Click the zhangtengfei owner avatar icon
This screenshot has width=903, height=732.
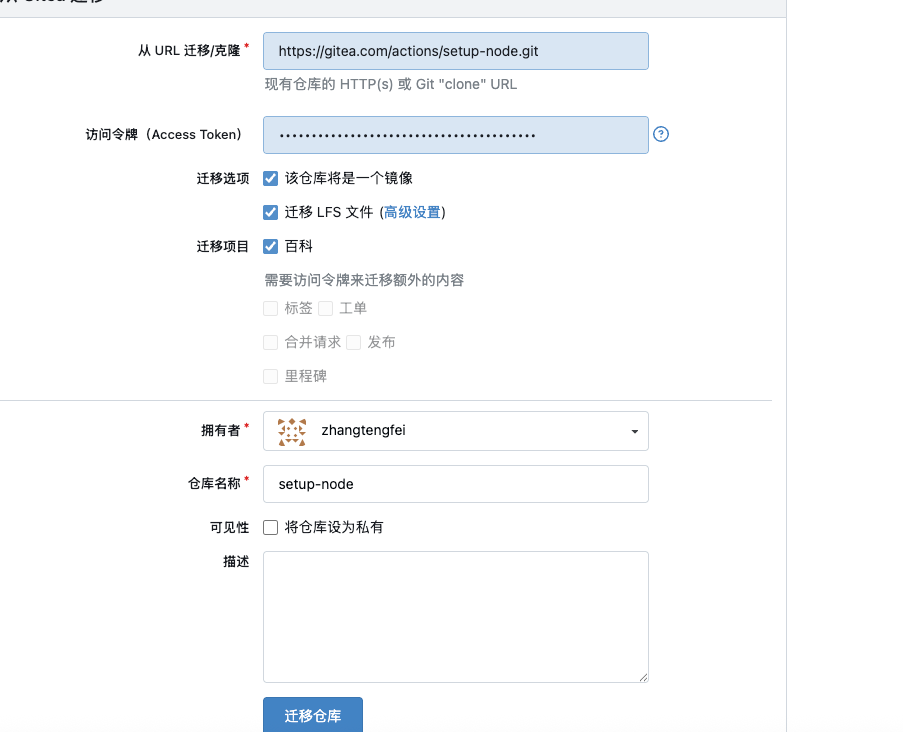click(x=290, y=431)
